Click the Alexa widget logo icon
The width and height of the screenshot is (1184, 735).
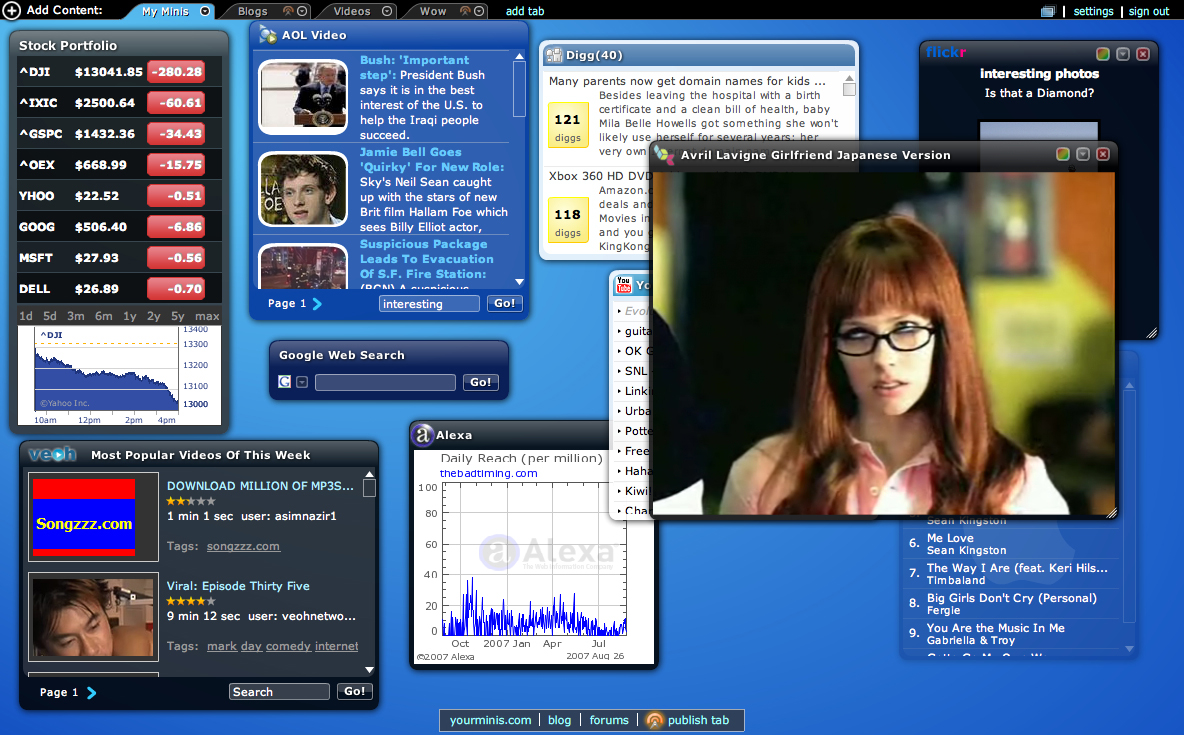(423, 434)
